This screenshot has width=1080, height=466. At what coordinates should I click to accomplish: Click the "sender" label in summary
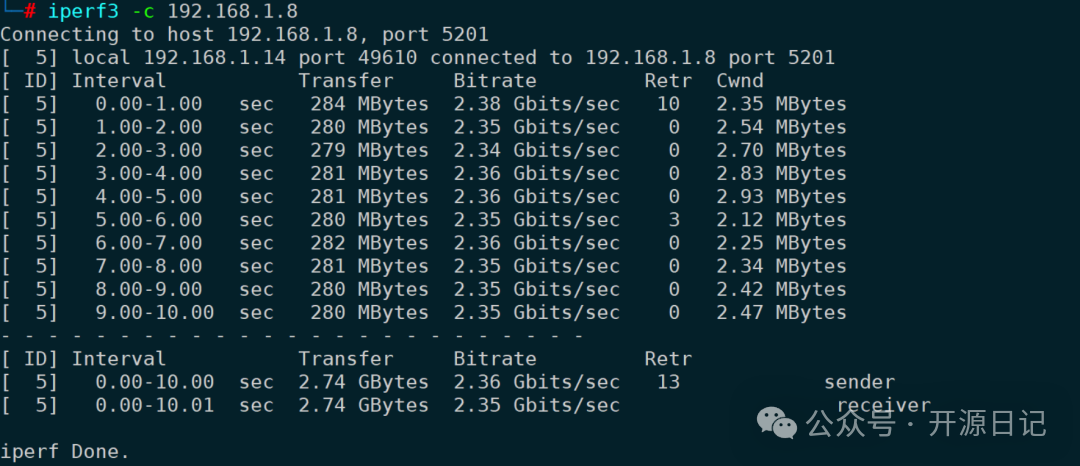click(x=859, y=382)
